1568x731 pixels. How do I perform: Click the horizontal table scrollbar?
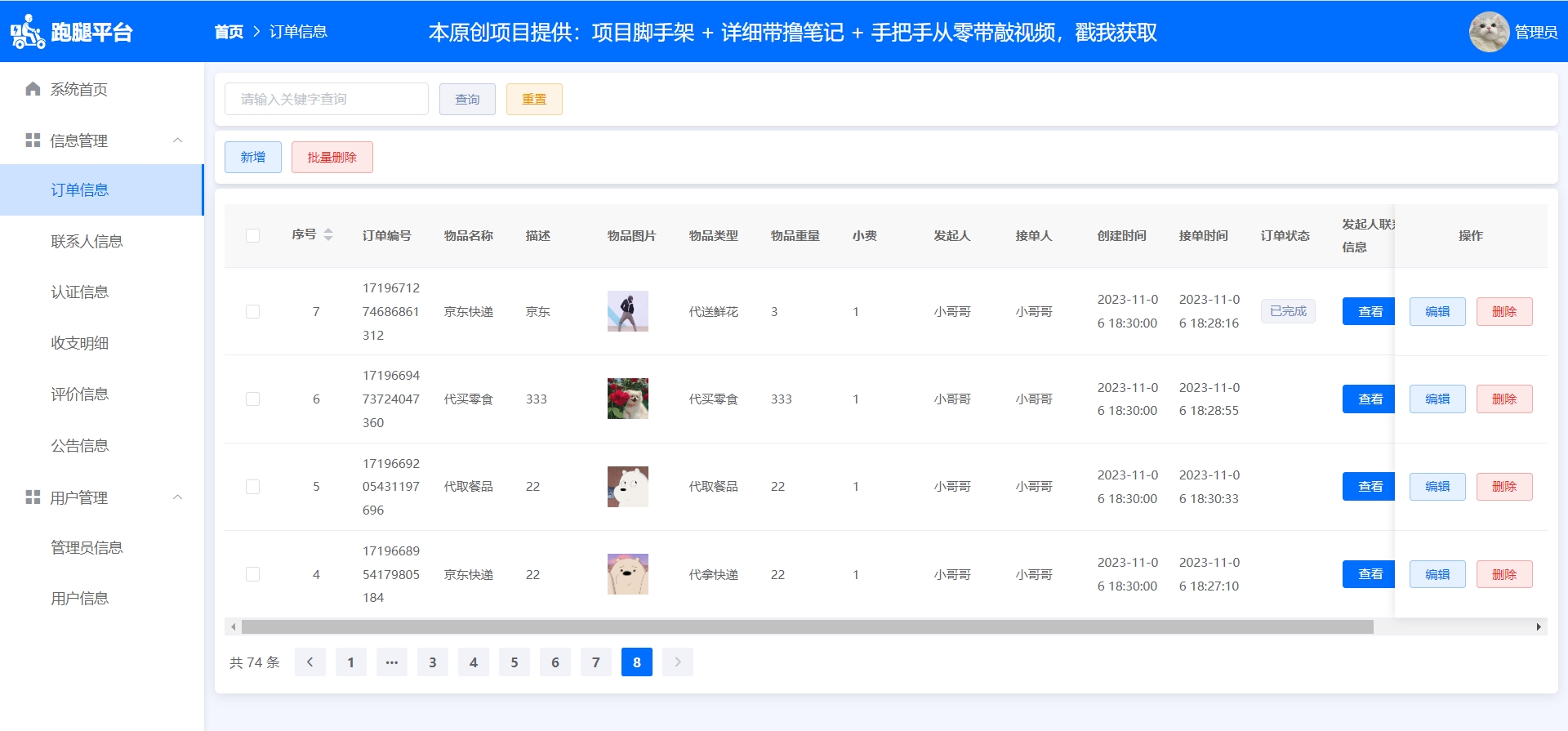point(807,627)
